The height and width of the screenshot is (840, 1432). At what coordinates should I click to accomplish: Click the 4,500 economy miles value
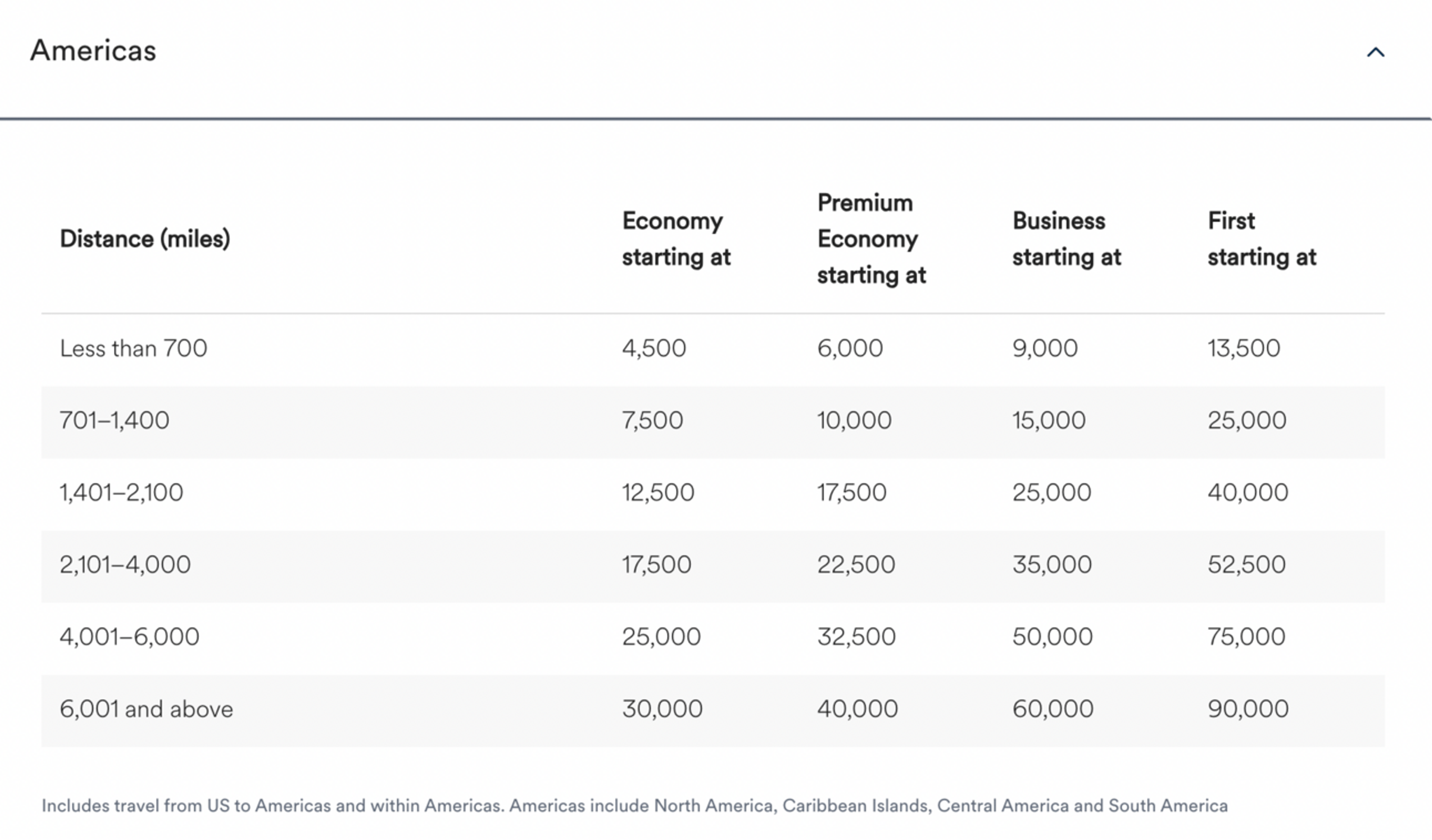[654, 348]
